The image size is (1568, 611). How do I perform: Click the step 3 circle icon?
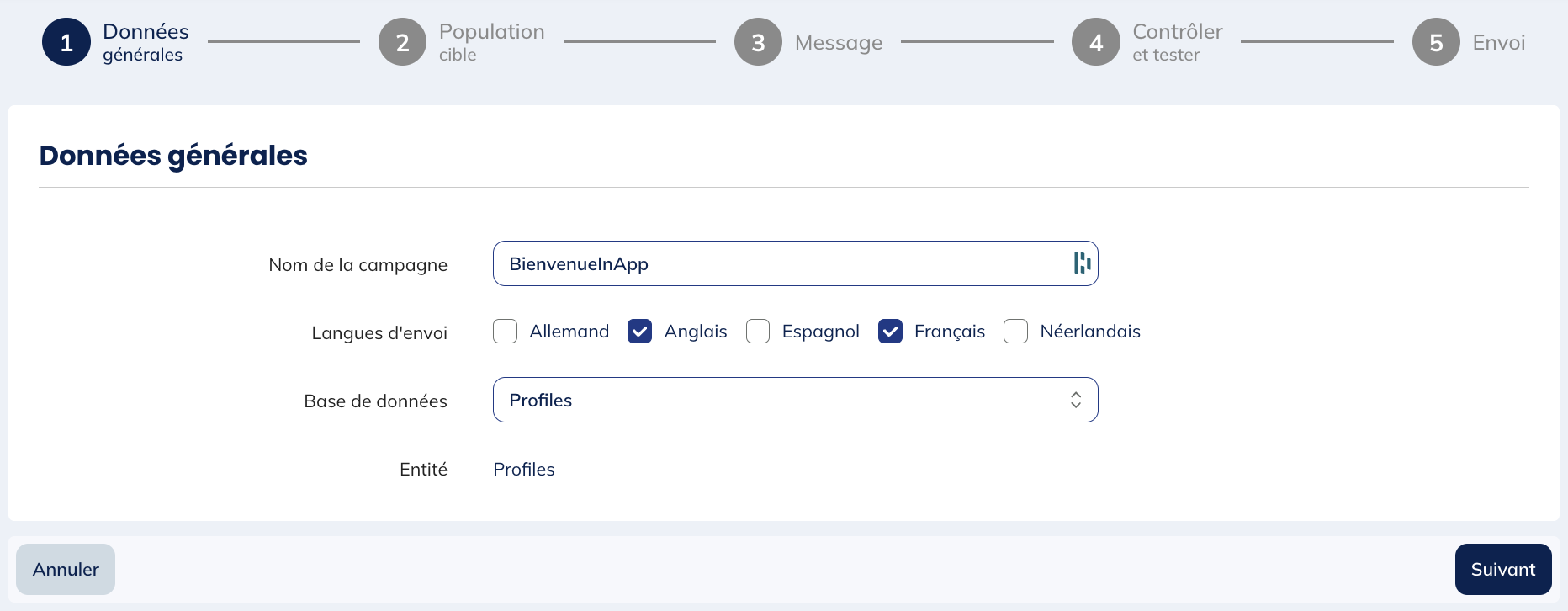(x=758, y=42)
